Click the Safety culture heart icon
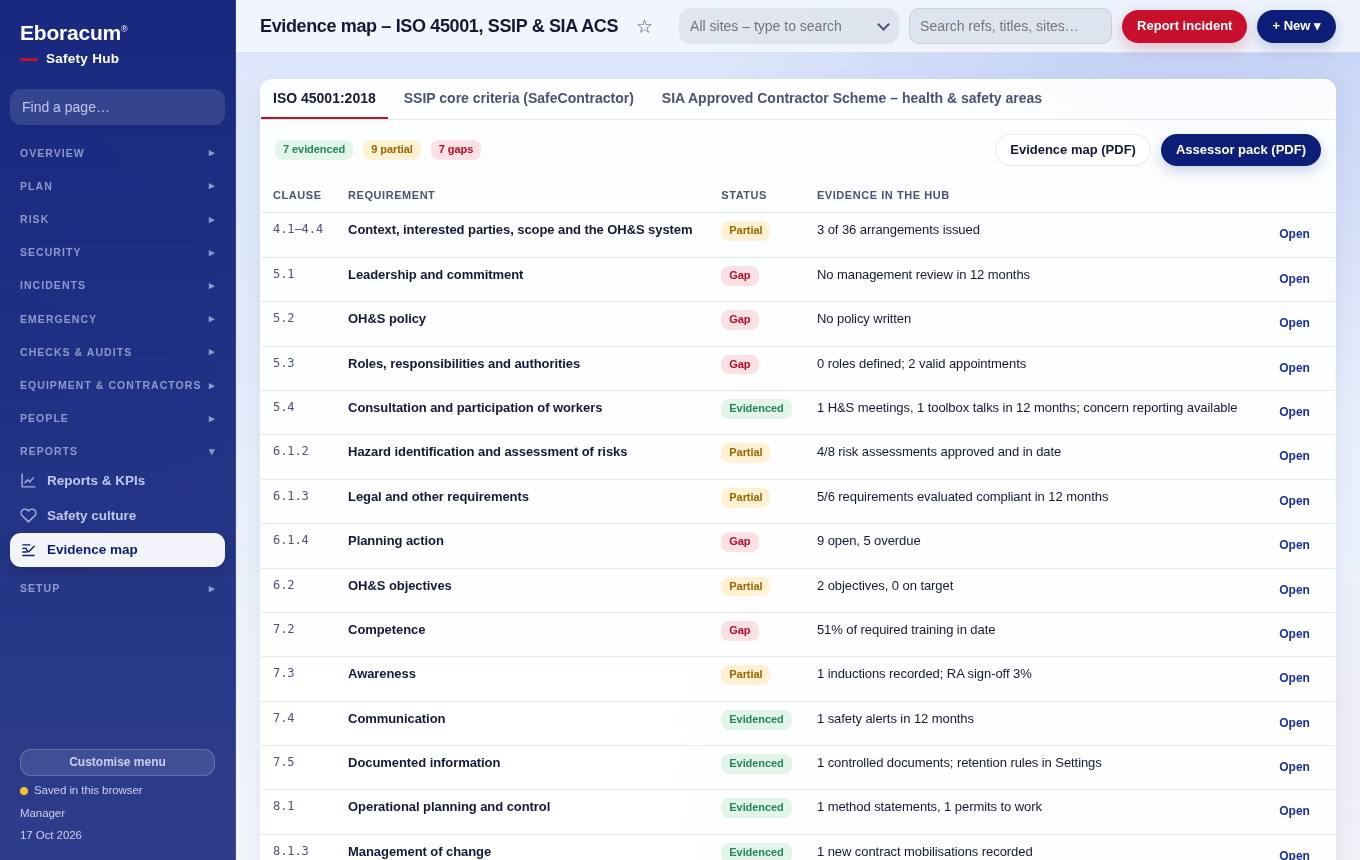1360x860 pixels. pos(28,516)
